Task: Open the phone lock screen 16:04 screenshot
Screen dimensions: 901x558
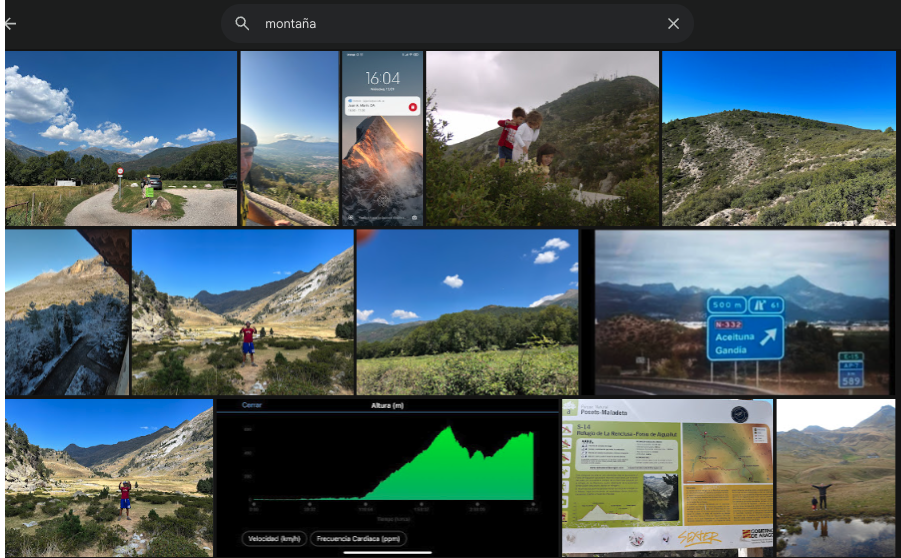Action: coord(383,138)
